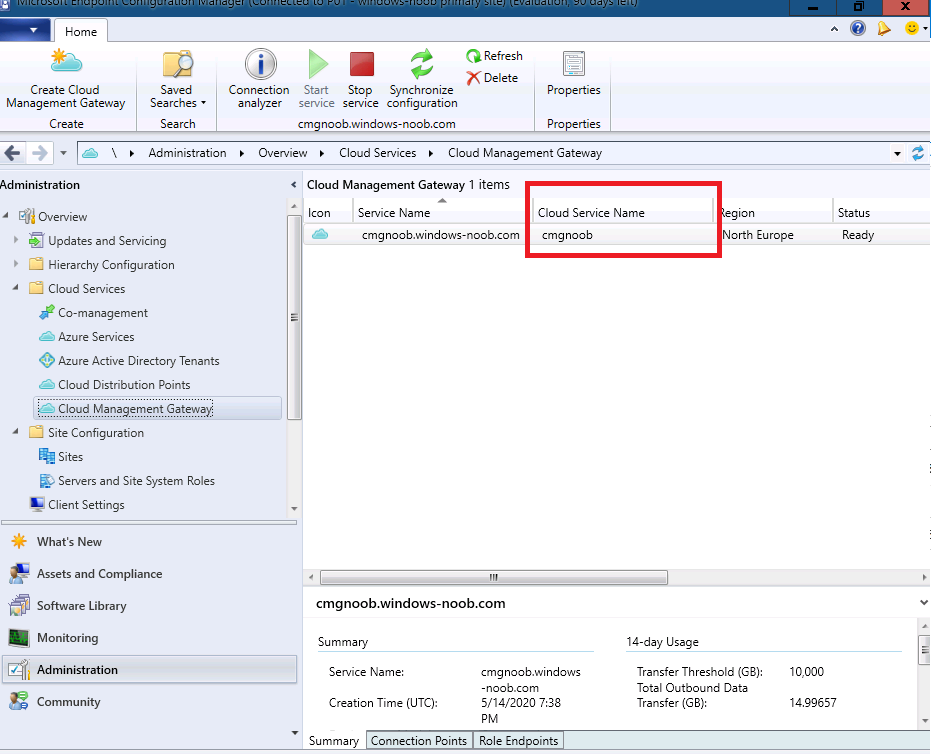Click the tree pane vertical scrollbar thumb

pyautogui.click(x=294, y=317)
